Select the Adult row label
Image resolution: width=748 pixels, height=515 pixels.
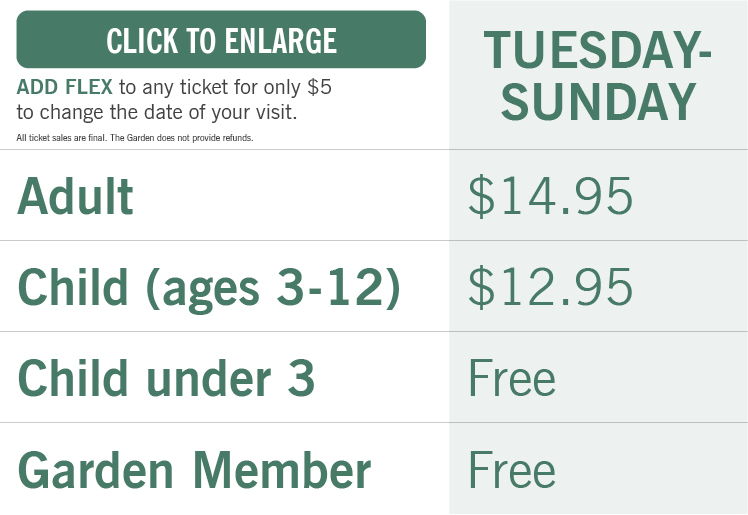(x=75, y=196)
